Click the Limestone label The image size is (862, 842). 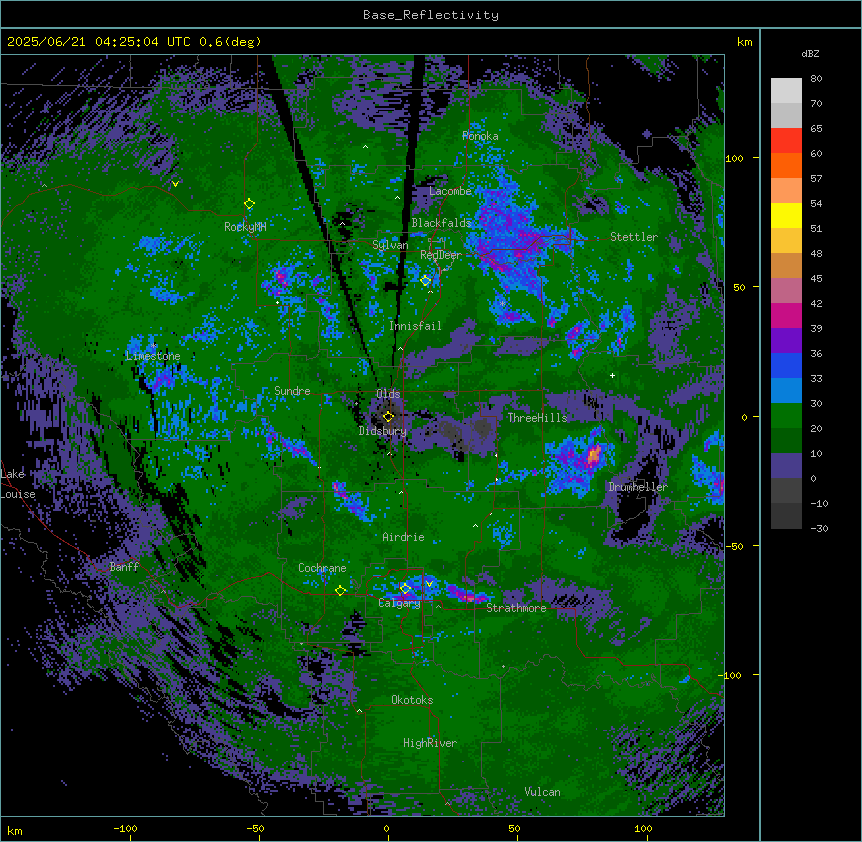coord(153,356)
